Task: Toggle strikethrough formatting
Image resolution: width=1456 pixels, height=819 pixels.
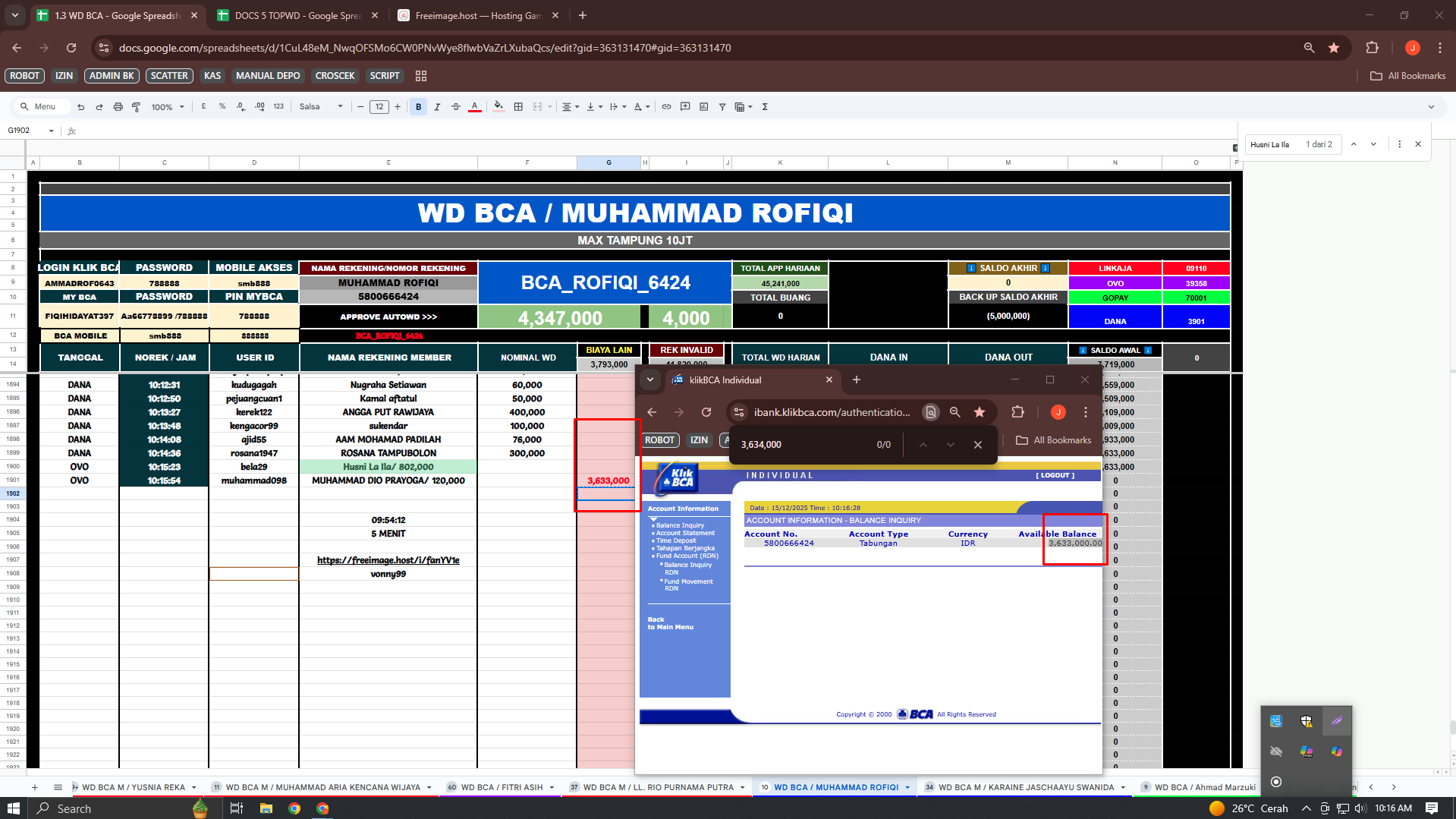Action: click(x=456, y=107)
